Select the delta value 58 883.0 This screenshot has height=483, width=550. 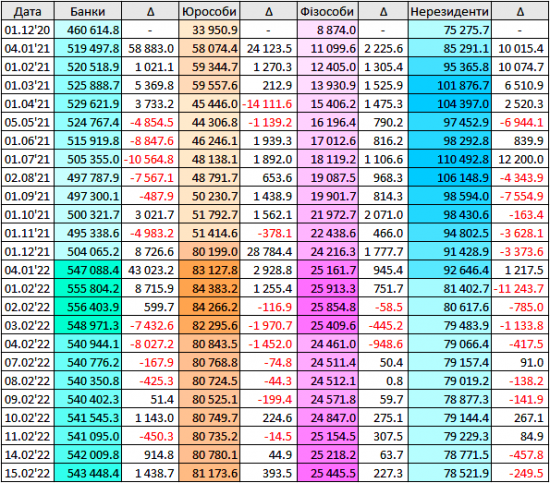150,48
